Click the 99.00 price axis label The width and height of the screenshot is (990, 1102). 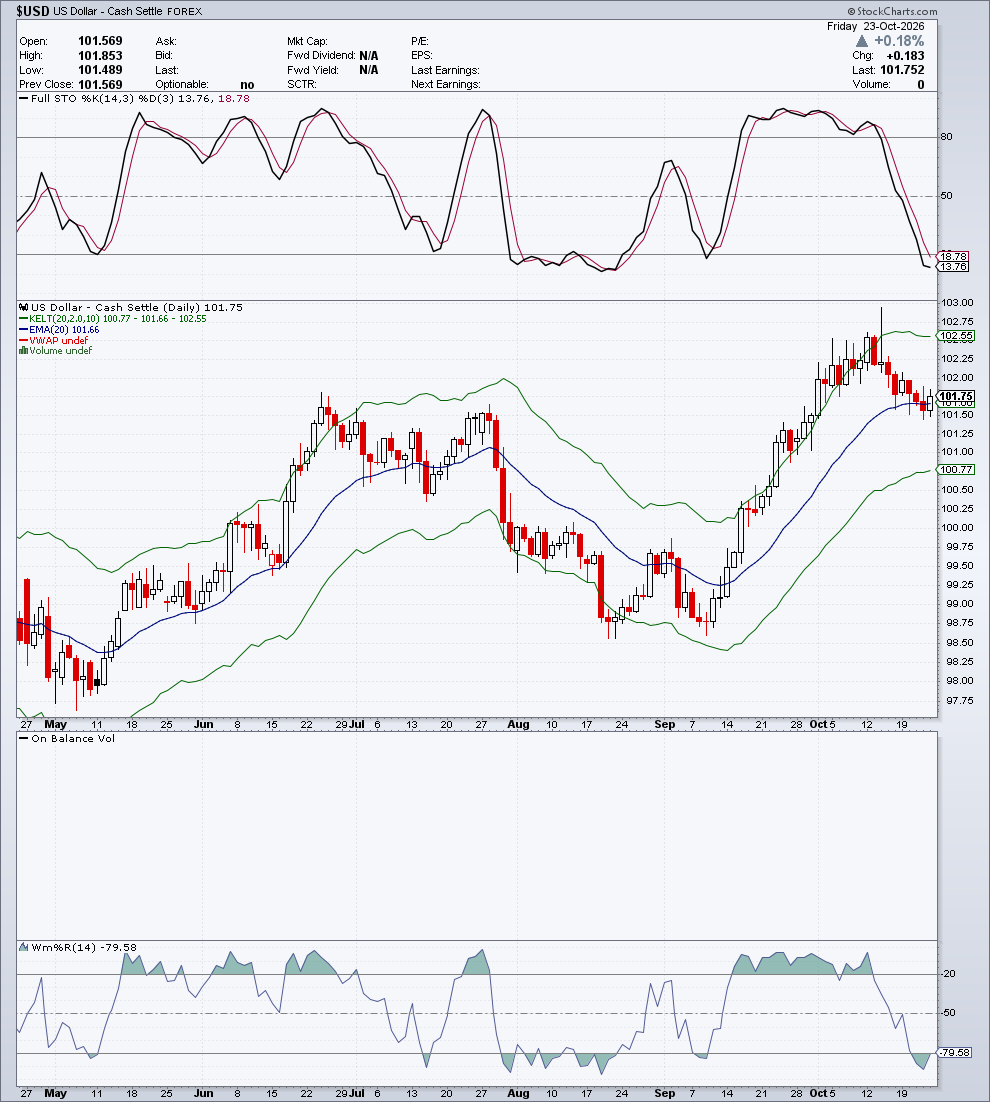point(959,604)
